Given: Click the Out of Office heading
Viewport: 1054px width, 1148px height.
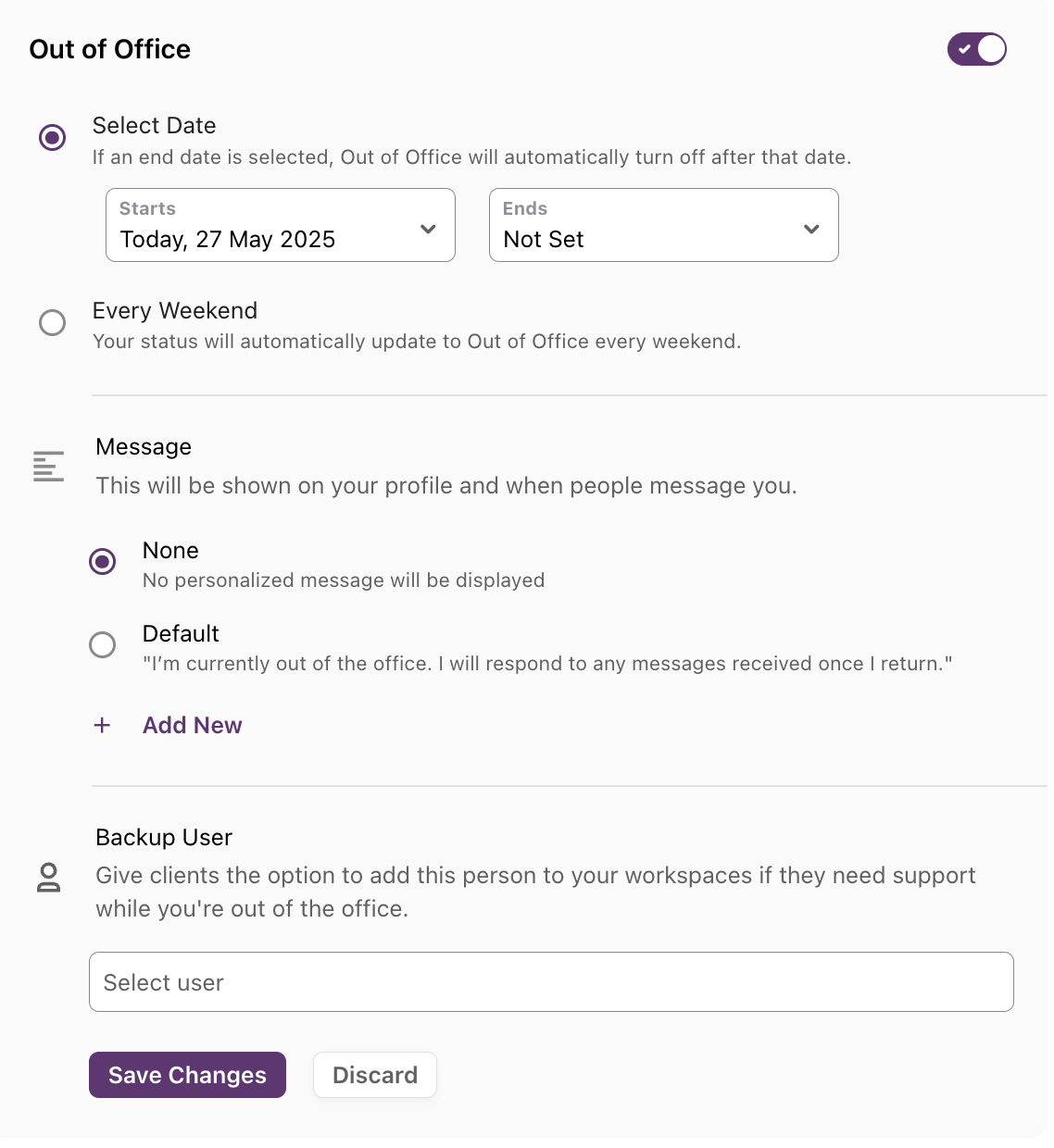Looking at the screenshot, I should pos(109,49).
